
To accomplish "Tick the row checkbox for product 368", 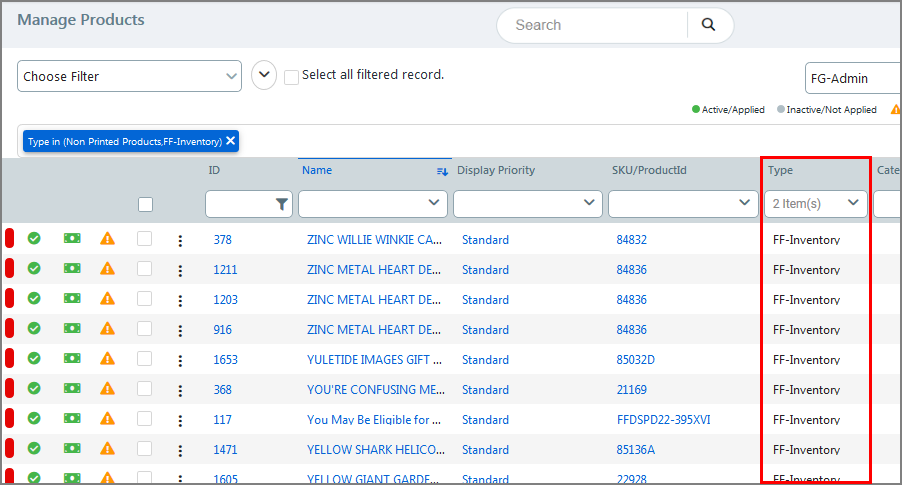I will click(x=145, y=389).
